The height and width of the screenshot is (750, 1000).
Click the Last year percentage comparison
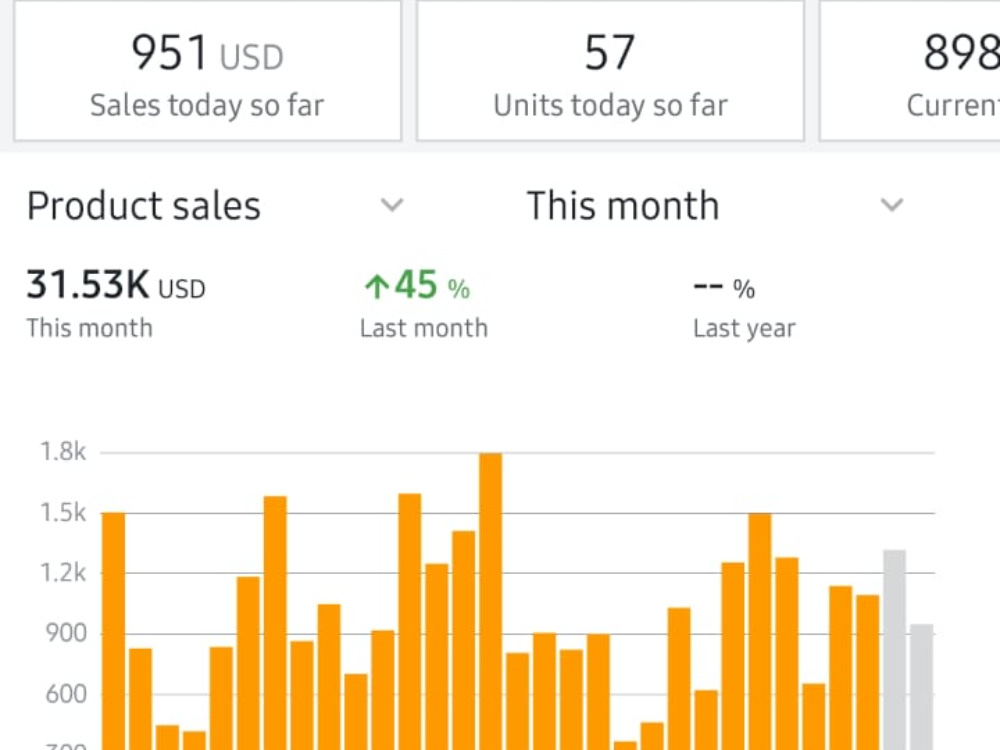tap(724, 289)
